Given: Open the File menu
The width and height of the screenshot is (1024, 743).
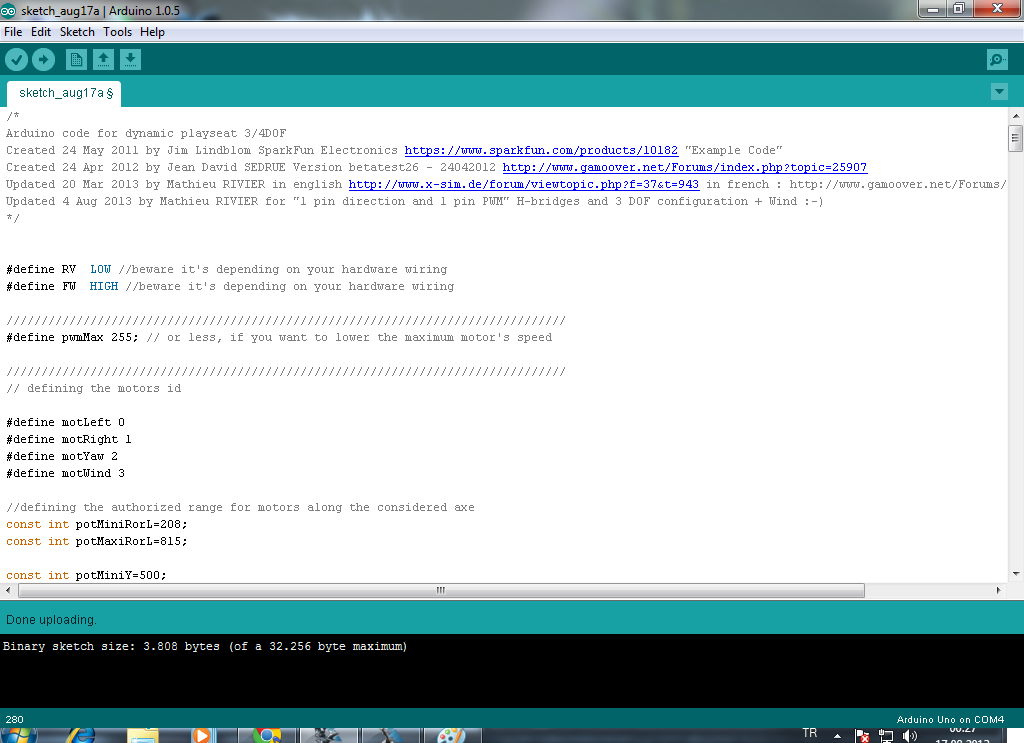Looking at the screenshot, I should tap(13, 32).
